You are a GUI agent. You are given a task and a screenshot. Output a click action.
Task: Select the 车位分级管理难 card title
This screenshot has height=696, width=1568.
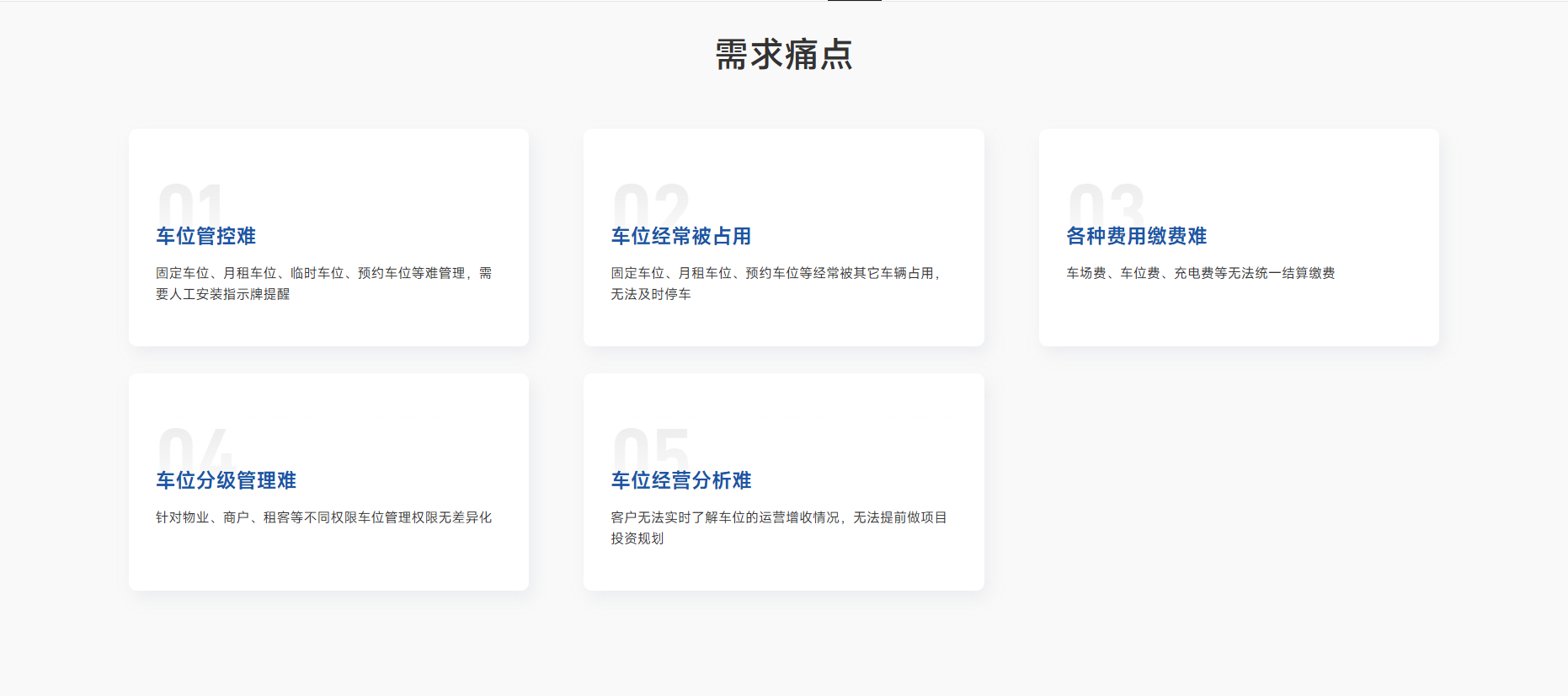(226, 480)
